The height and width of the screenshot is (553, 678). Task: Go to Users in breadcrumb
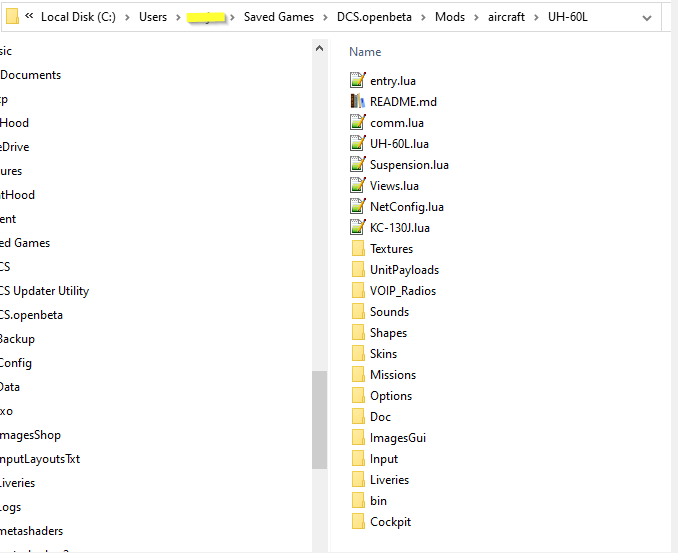[x=153, y=17]
